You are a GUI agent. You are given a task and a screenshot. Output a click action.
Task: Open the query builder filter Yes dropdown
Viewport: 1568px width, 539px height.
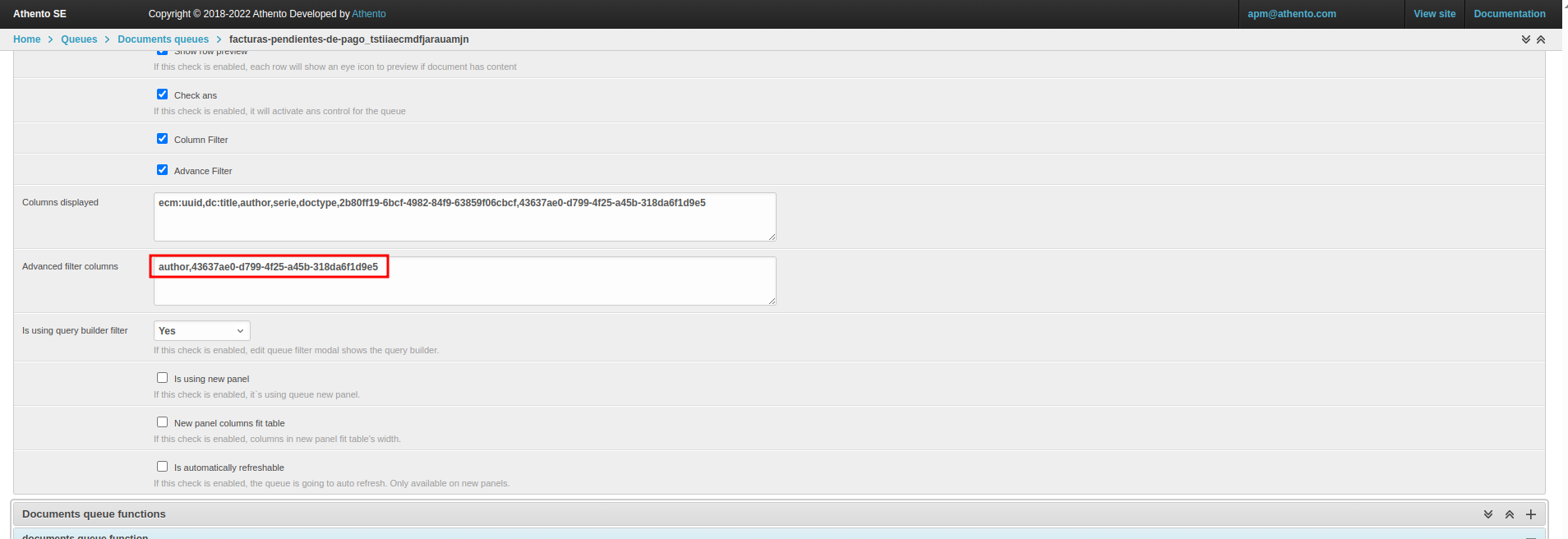[x=201, y=331]
